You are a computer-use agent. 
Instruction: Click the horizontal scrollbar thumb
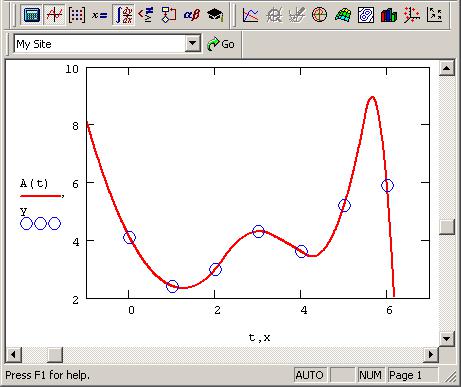(x=55, y=354)
